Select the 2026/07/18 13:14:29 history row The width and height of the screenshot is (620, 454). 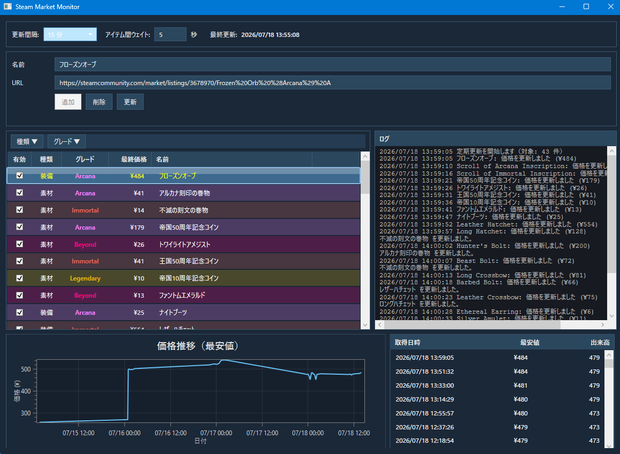tap(497, 399)
